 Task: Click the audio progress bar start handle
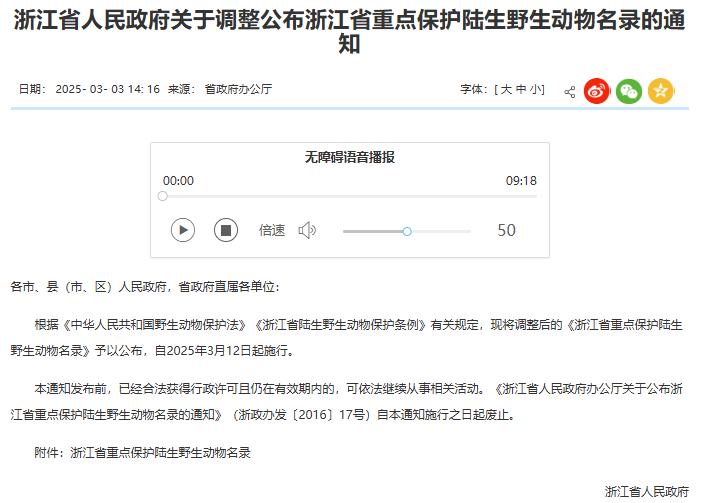click(x=163, y=196)
